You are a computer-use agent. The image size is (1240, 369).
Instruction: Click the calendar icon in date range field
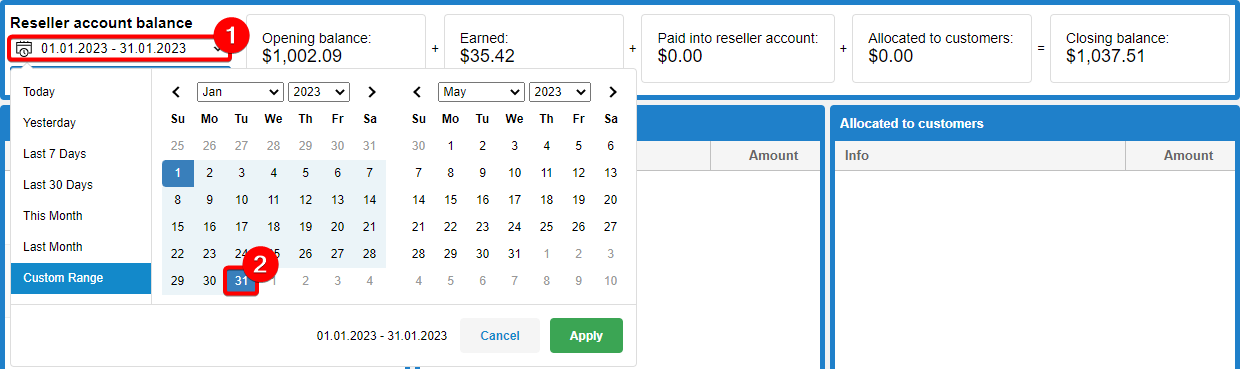pos(25,48)
